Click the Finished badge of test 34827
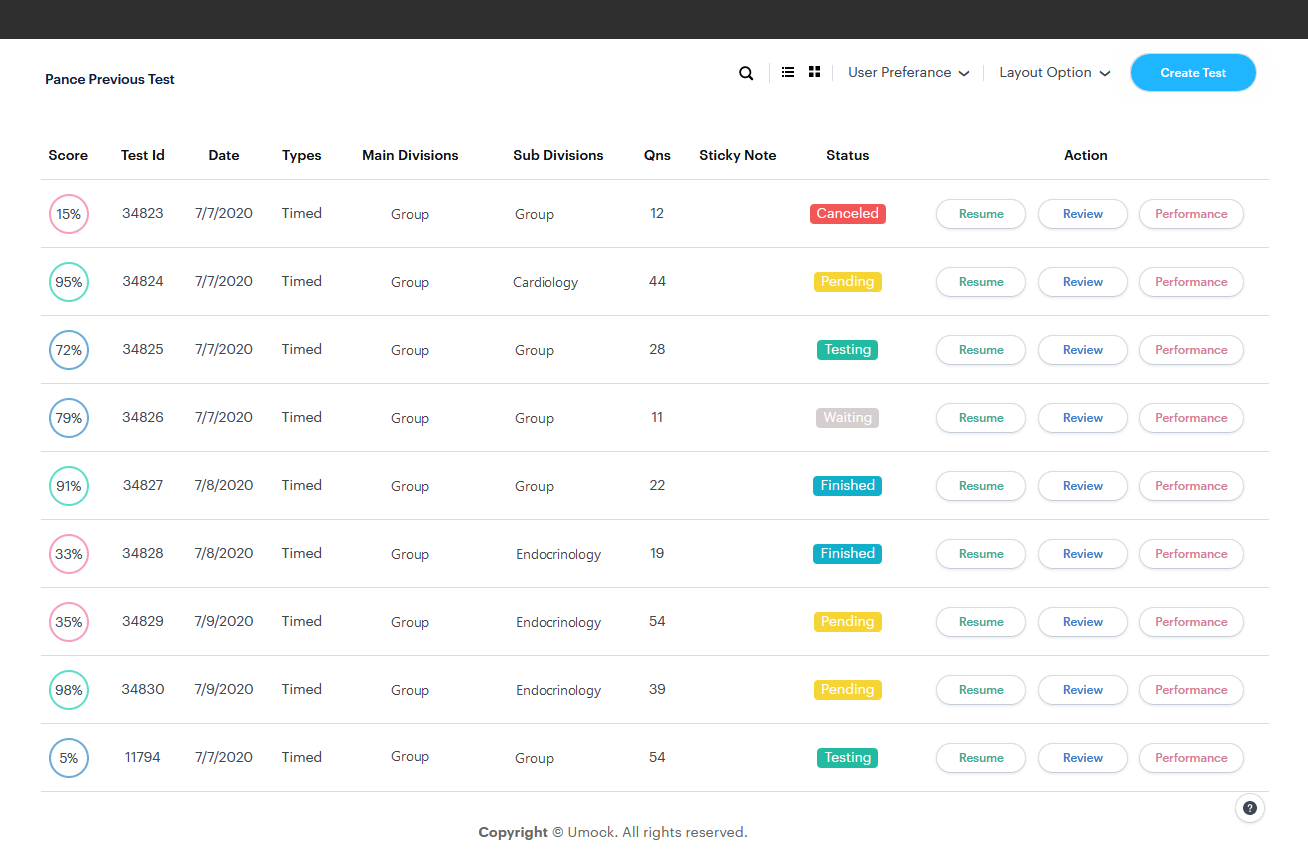The image size is (1308, 858). [x=848, y=486]
